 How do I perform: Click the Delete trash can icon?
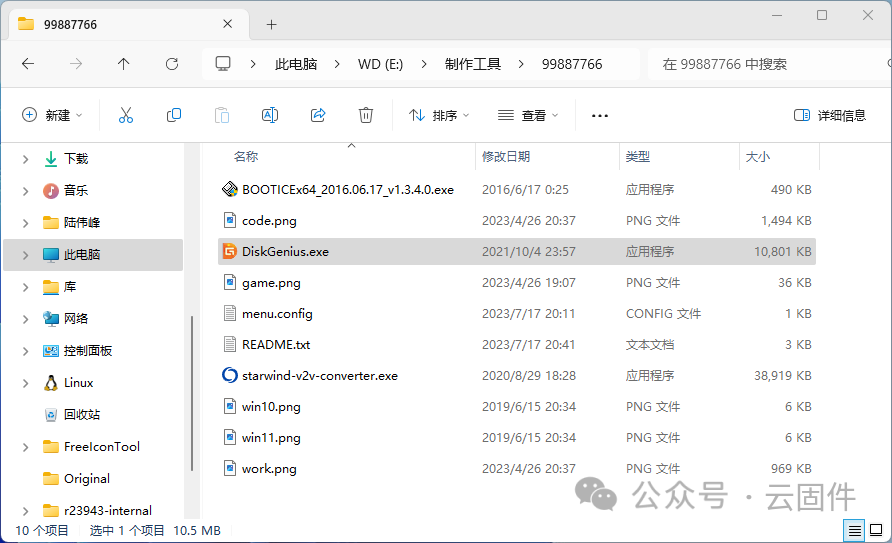coord(366,115)
